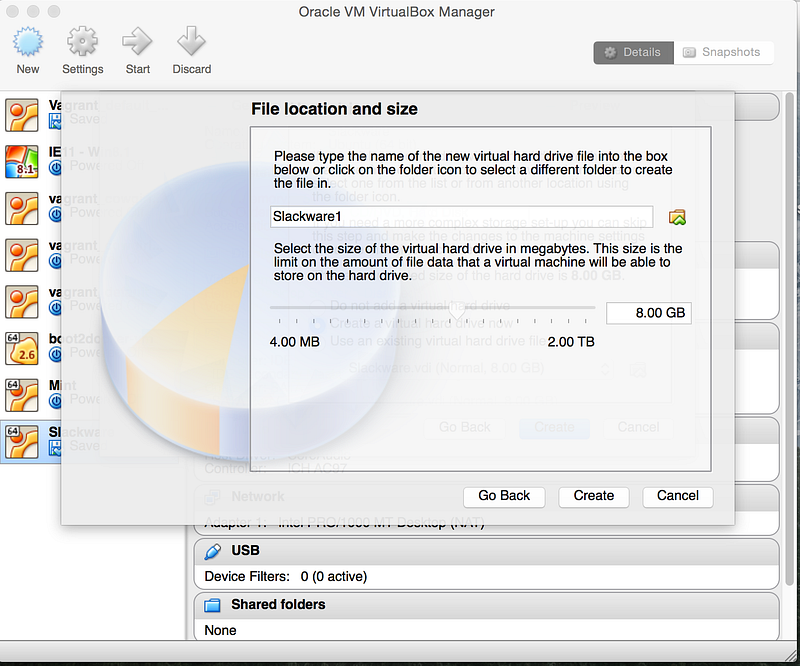800x666 pixels.
Task: Click the Network section icon
Action: pyautogui.click(x=212, y=497)
